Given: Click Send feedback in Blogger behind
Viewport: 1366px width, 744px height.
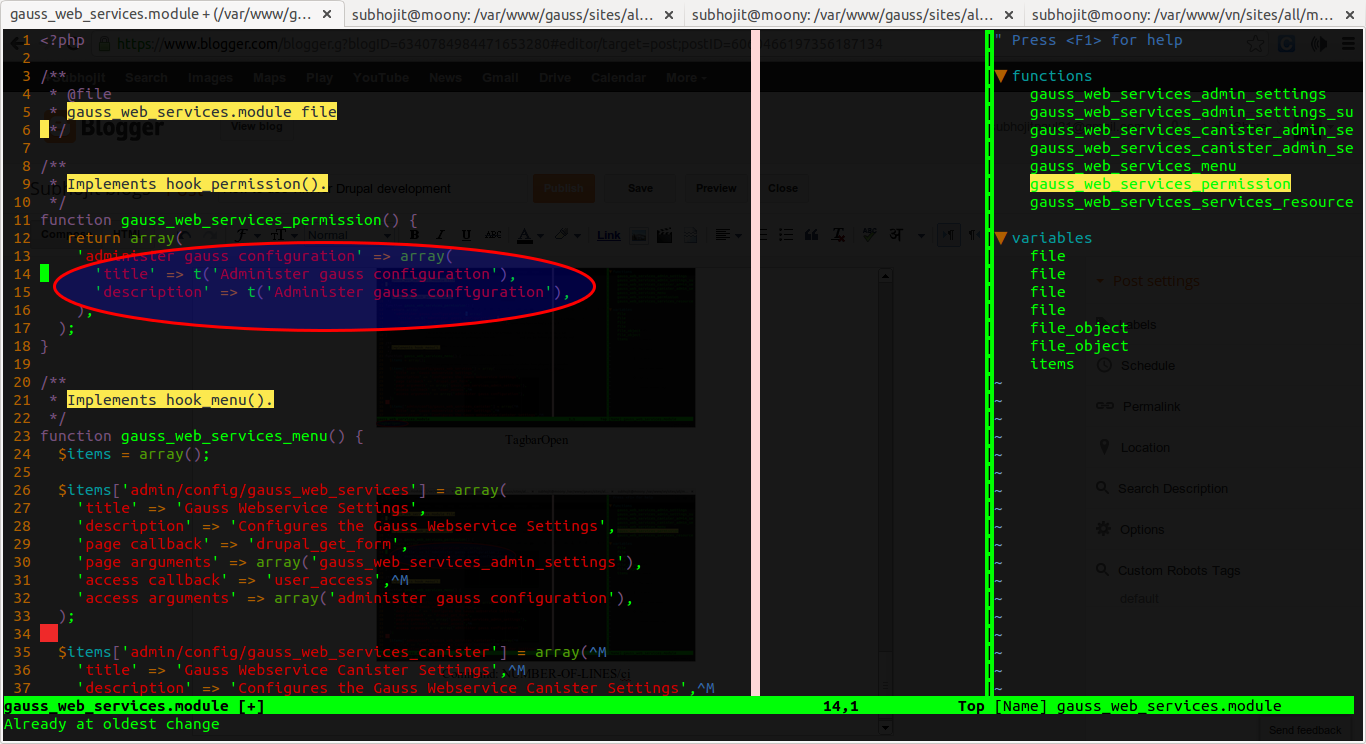Looking at the screenshot, I should pos(1305,730).
